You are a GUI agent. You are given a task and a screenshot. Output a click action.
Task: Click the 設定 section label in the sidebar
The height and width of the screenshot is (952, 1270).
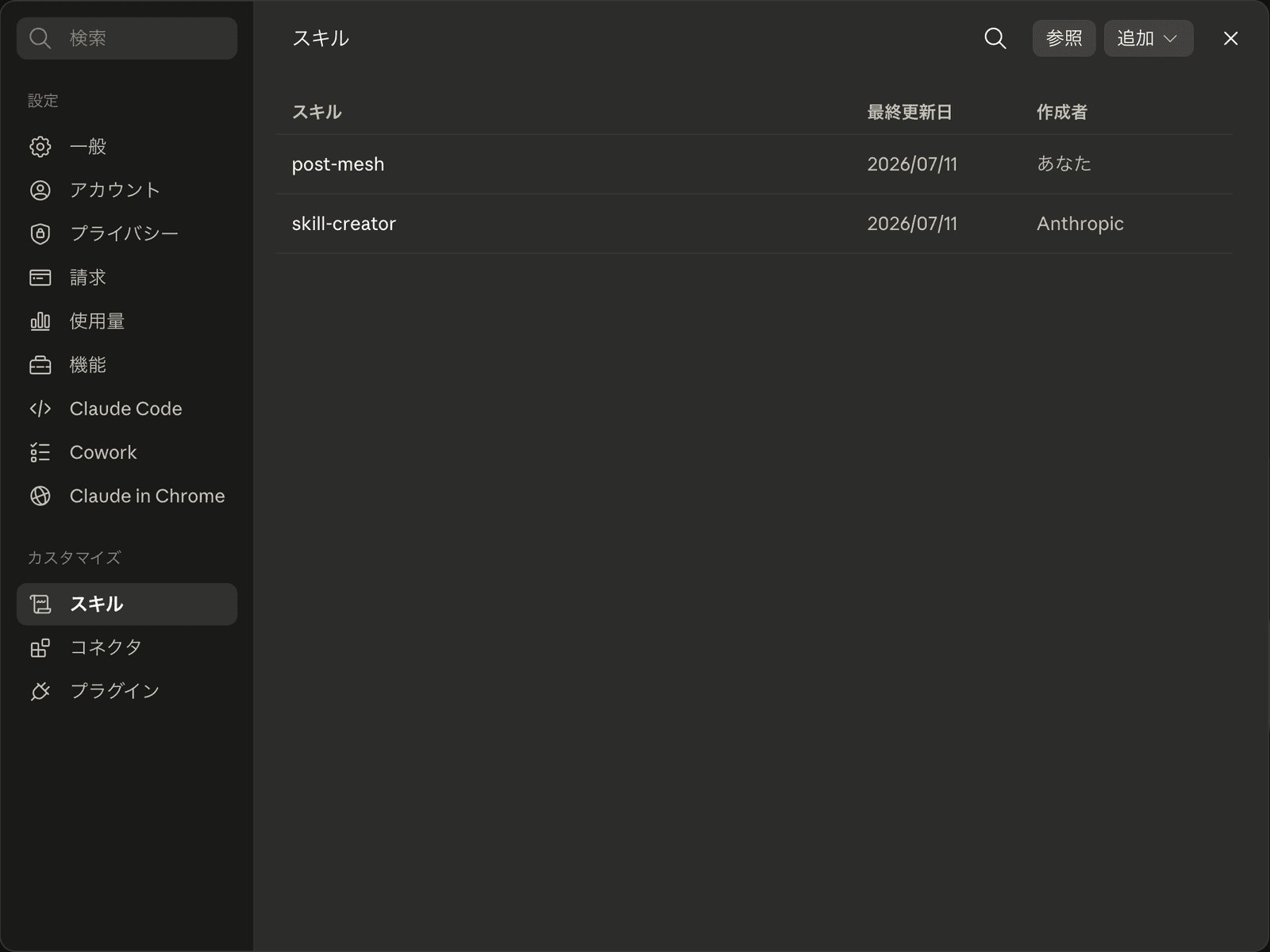click(x=43, y=101)
